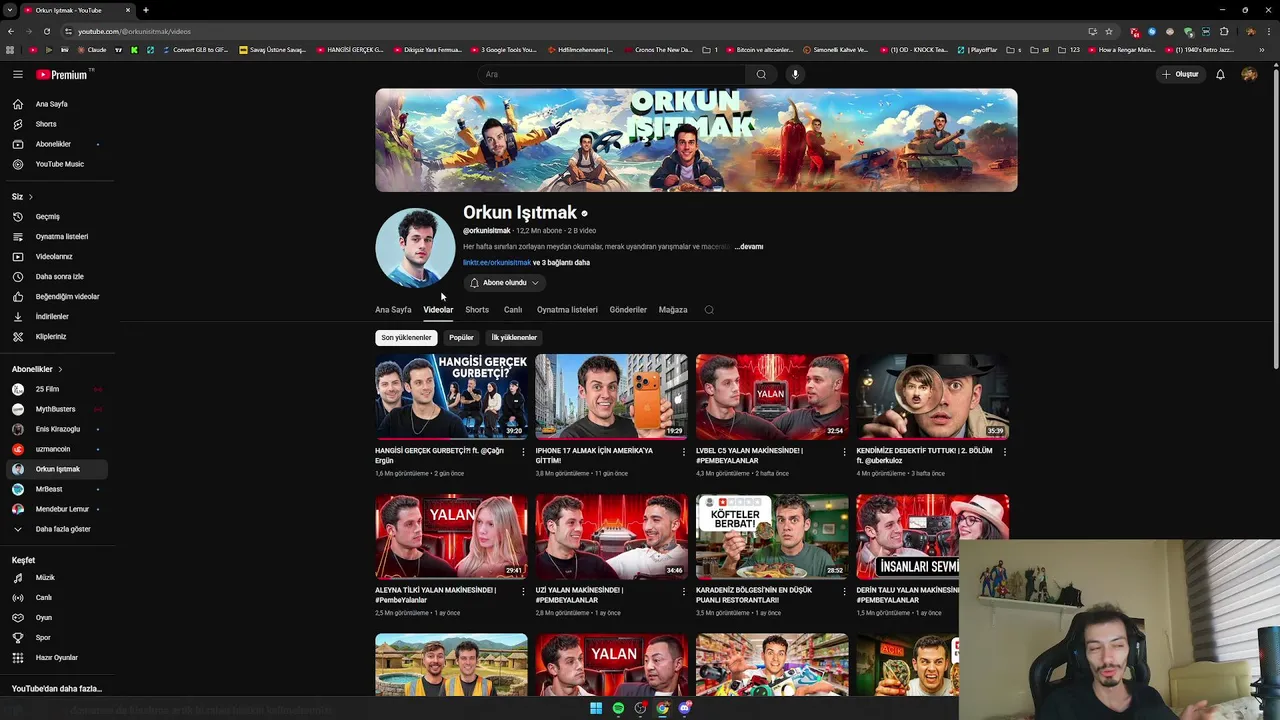Open Hazır Oyunlar under Keşfet
The height and width of the screenshot is (720, 1280).
coord(56,658)
